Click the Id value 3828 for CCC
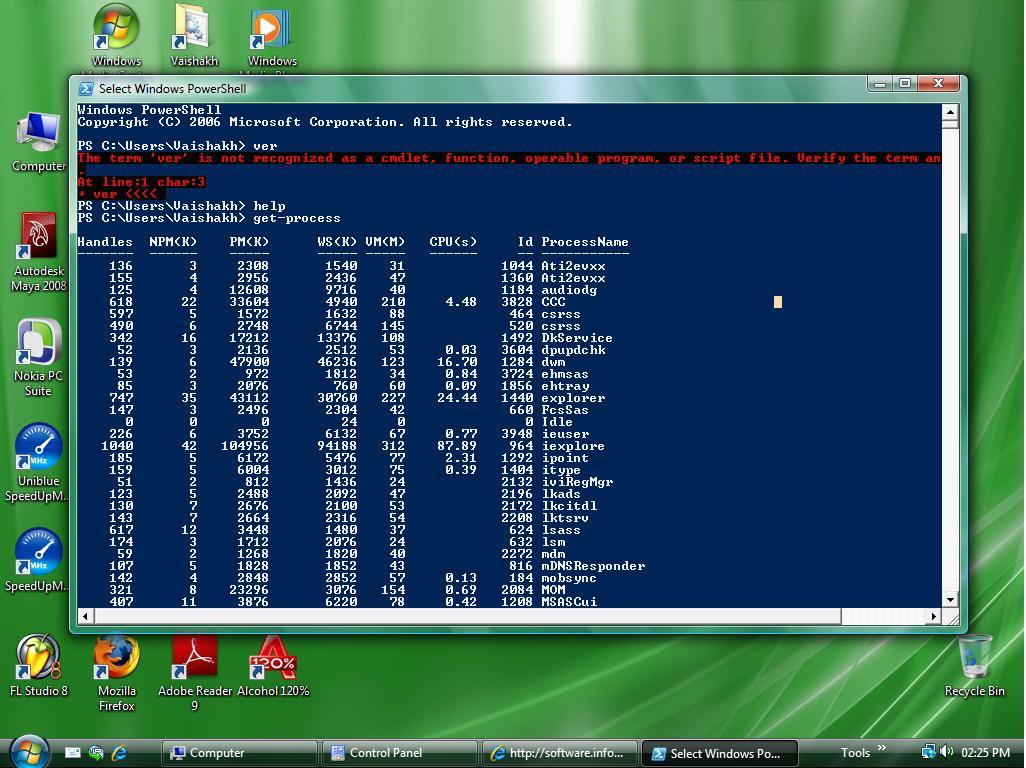Viewport: 1026px width, 768px height. click(x=517, y=302)
